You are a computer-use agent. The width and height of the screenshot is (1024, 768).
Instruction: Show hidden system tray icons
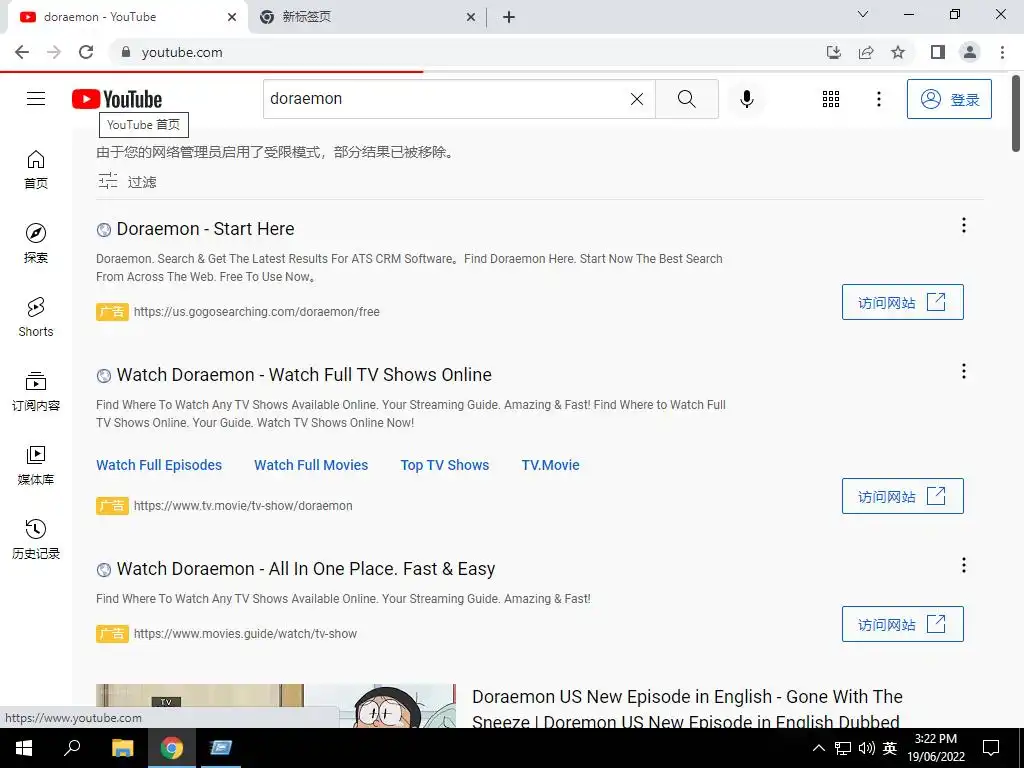[818, 748]
